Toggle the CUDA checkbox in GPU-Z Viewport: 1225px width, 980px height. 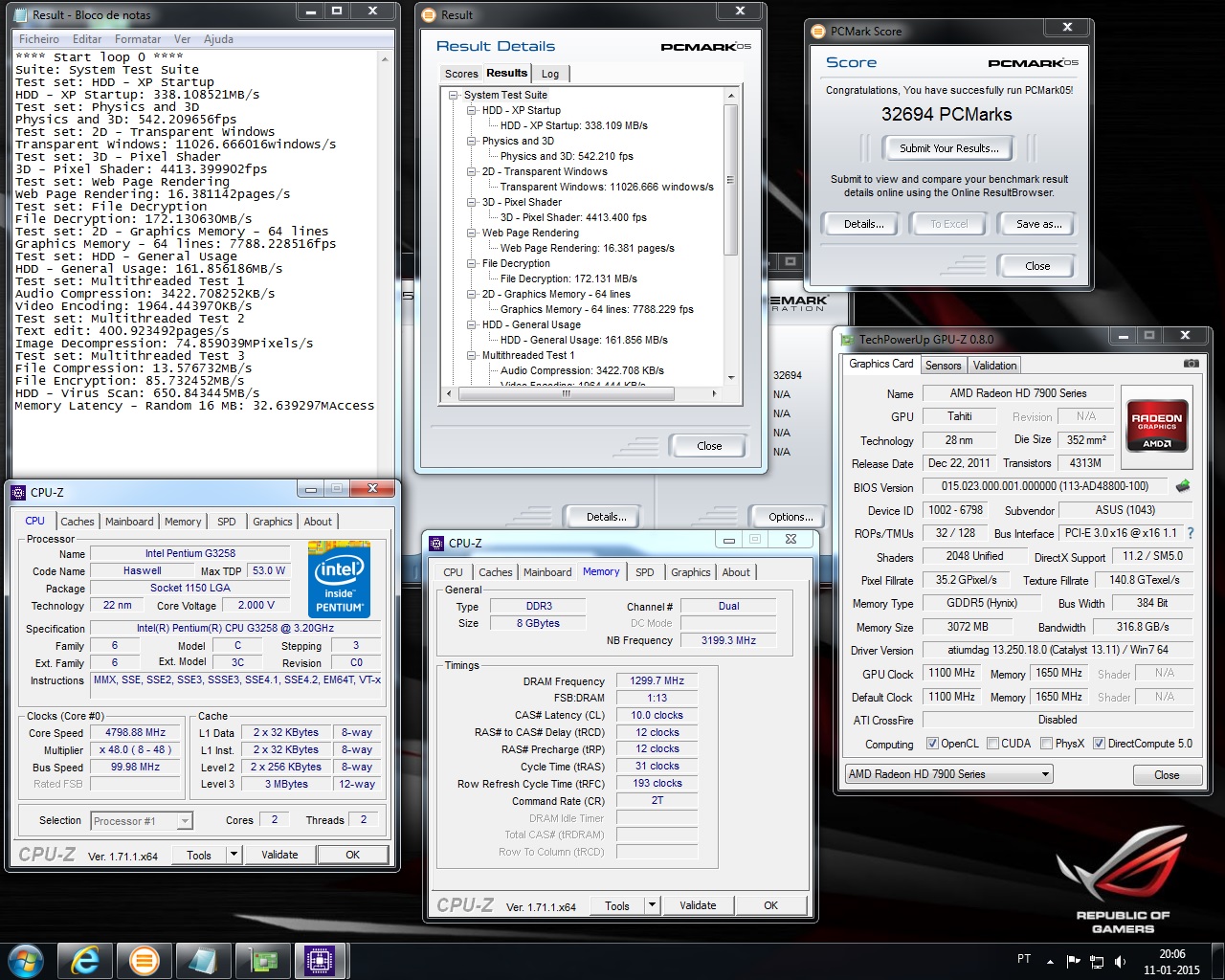click(x=992, y=744)
